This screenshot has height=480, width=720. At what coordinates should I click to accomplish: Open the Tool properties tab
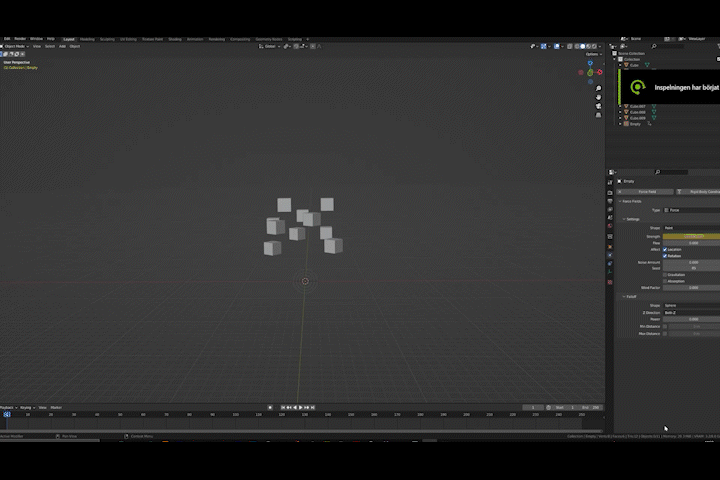coord(610,183)
